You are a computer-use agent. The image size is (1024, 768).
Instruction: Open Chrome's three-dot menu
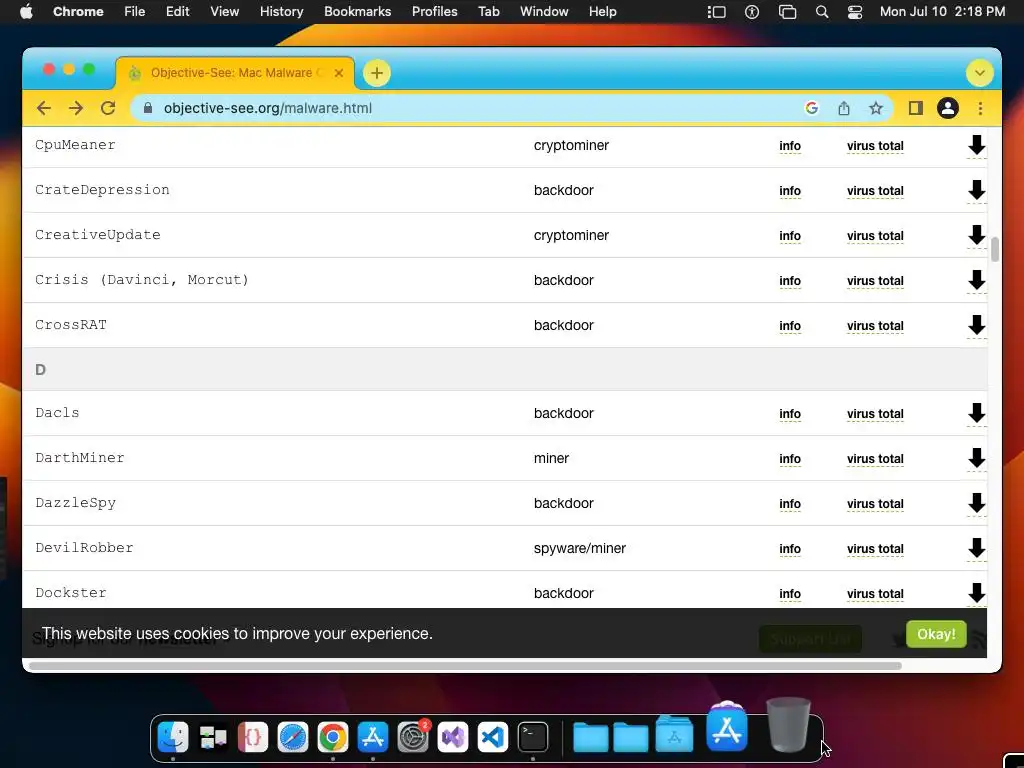[980, 108]
